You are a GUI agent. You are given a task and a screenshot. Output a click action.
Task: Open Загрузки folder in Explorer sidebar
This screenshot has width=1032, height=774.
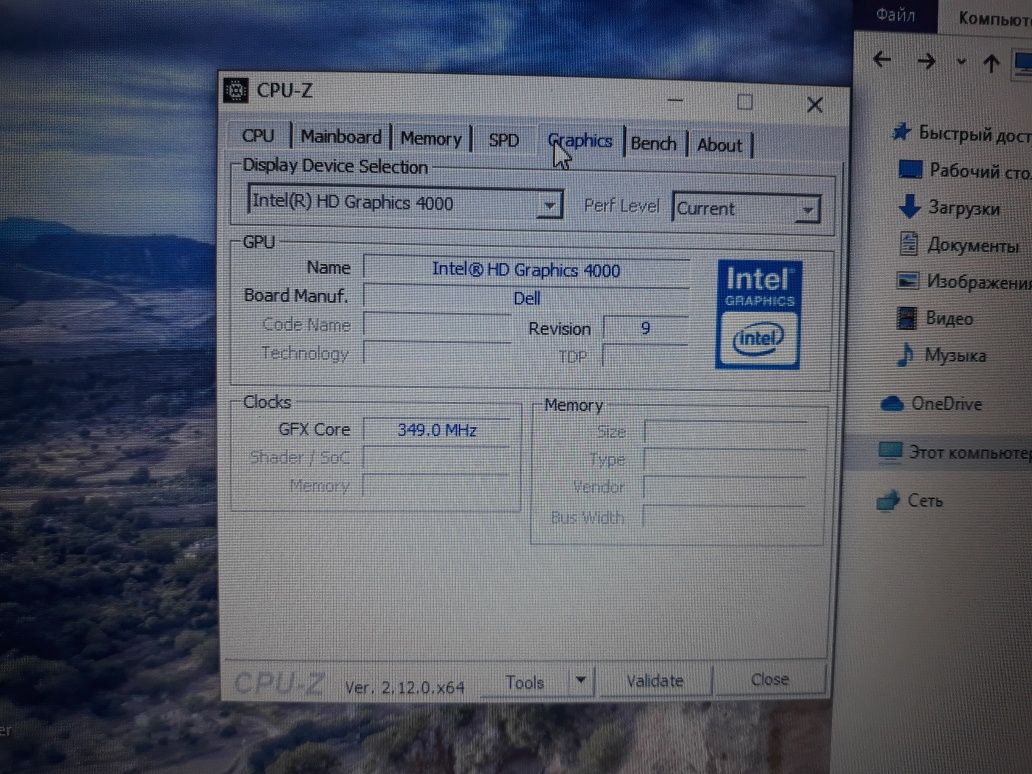964,208
